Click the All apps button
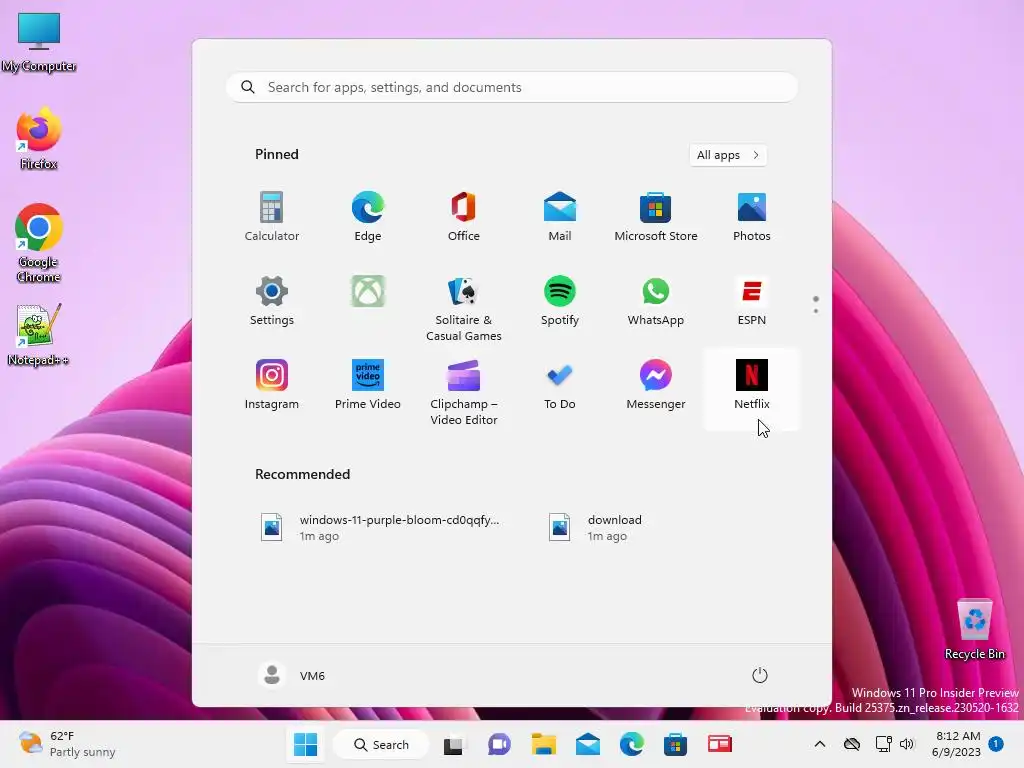Image resolution: width=1024 pixels, height=768 pixels. [728, 155]
